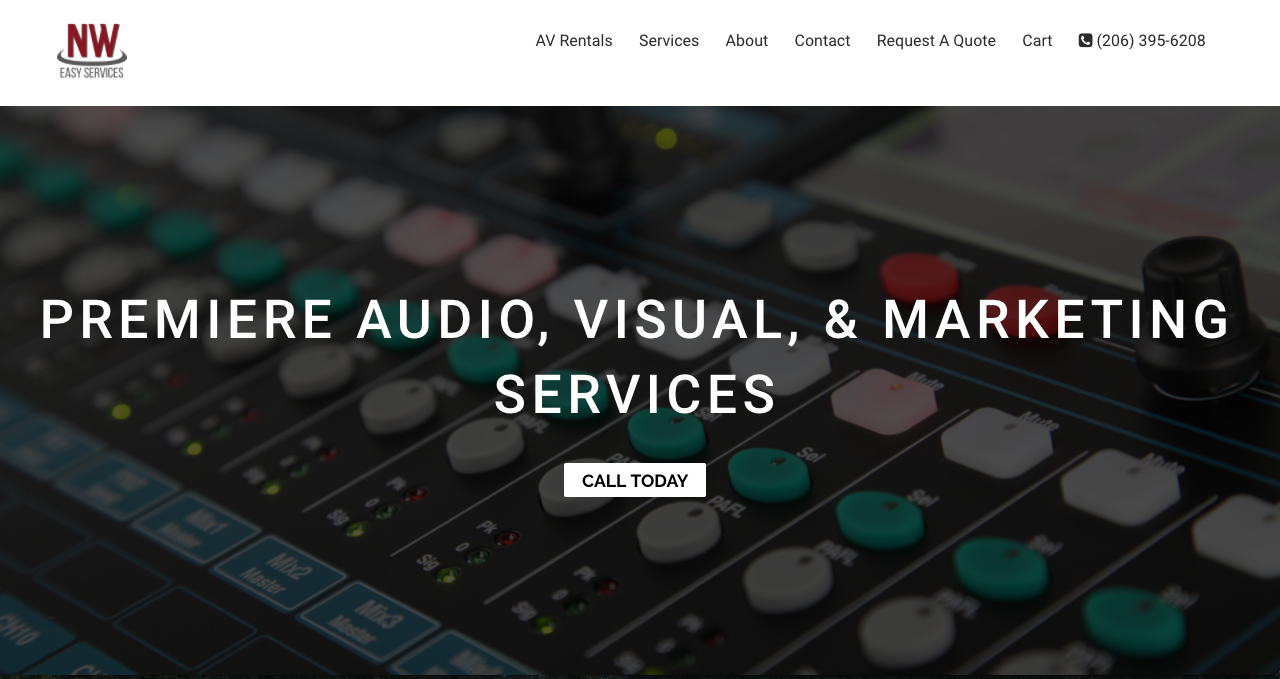Click the NW Easy Services logo
The image size is (1280, 679).
point(92,51)
